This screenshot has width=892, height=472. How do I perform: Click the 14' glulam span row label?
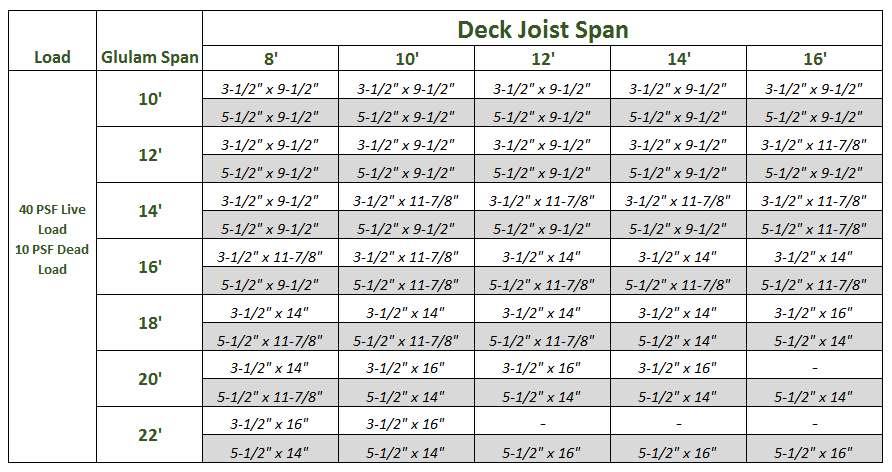pos(150,212)
